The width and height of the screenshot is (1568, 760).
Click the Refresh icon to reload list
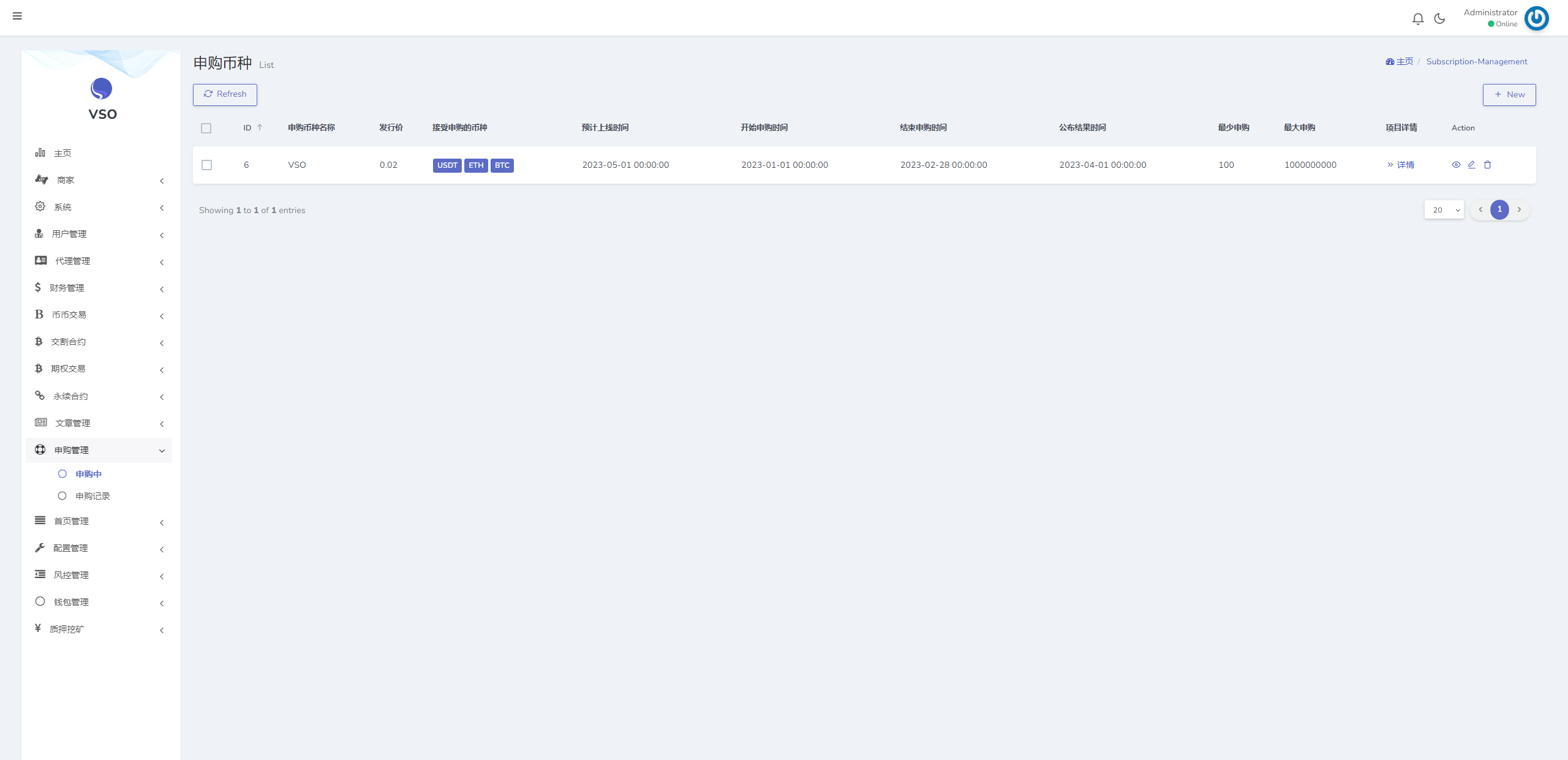(x=208, y=94)
